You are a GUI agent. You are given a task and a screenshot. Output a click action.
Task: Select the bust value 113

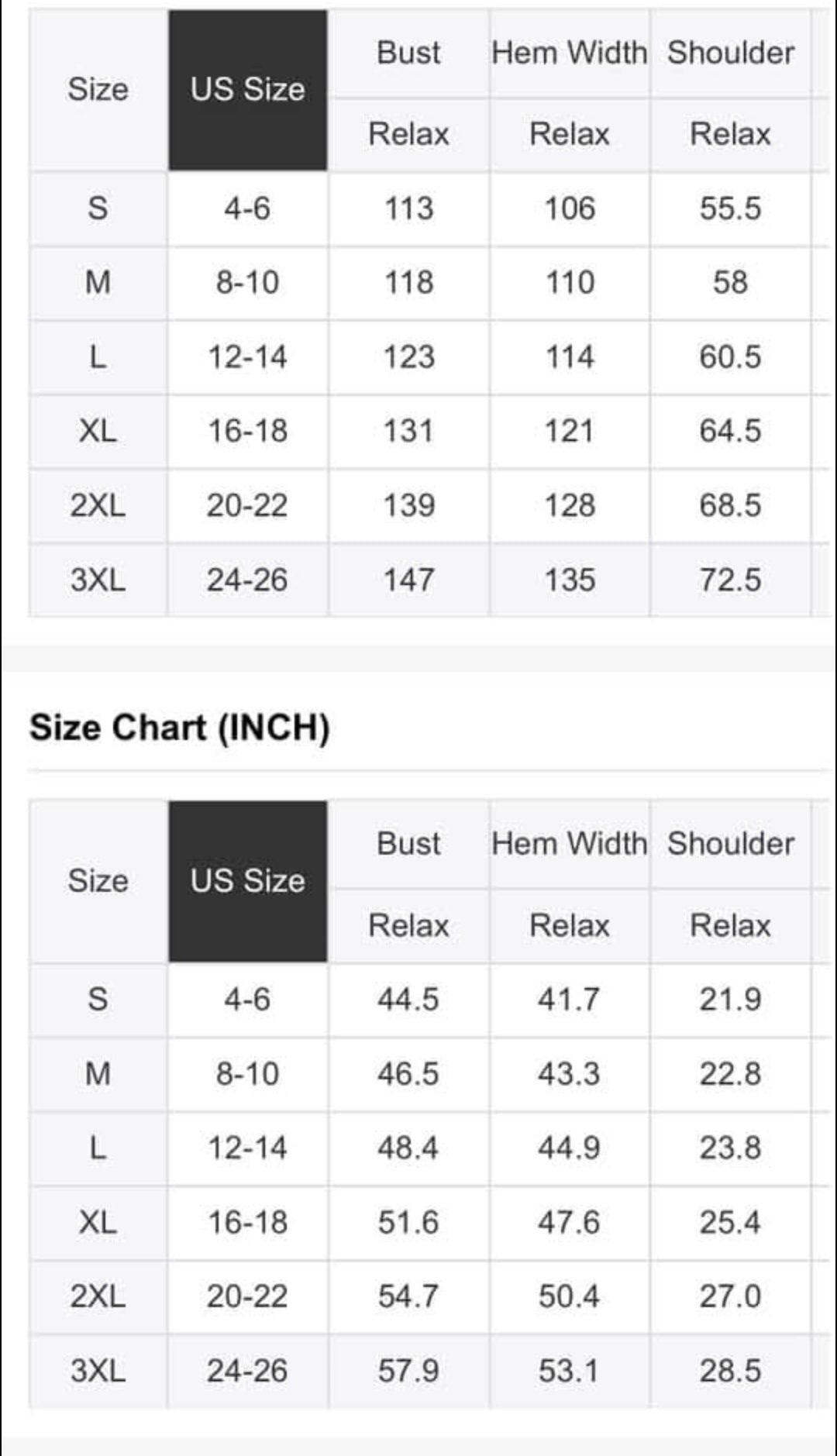[x=408, y=208]
